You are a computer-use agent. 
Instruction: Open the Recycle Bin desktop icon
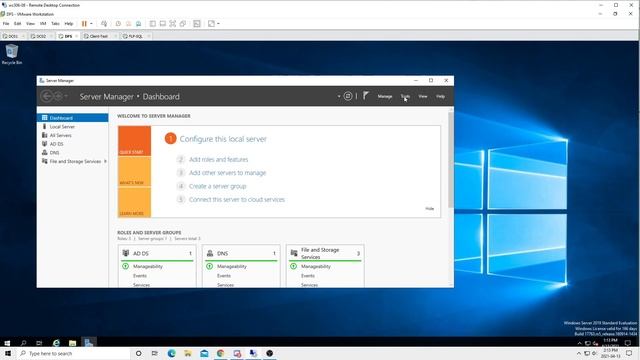point(12,55)
